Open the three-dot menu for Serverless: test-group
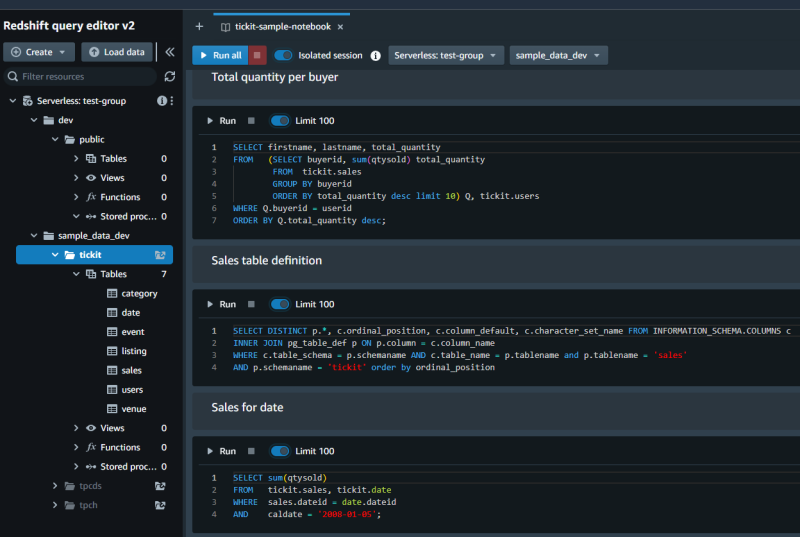 tap(171, 101)
